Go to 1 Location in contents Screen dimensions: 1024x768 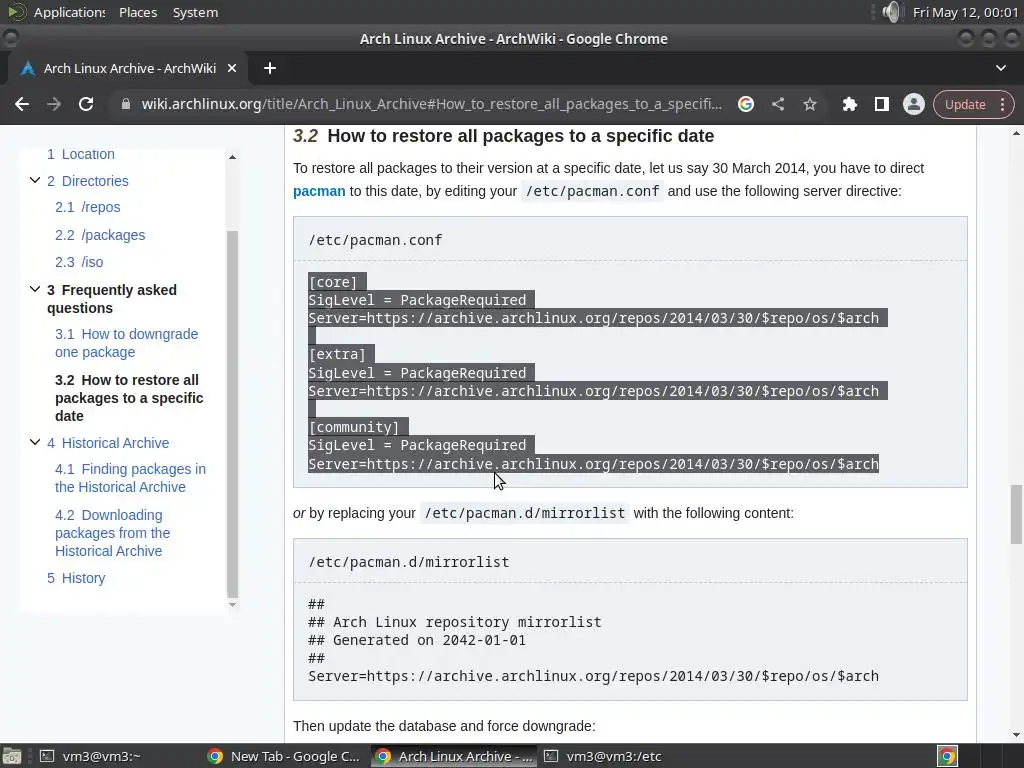point(80,154)
